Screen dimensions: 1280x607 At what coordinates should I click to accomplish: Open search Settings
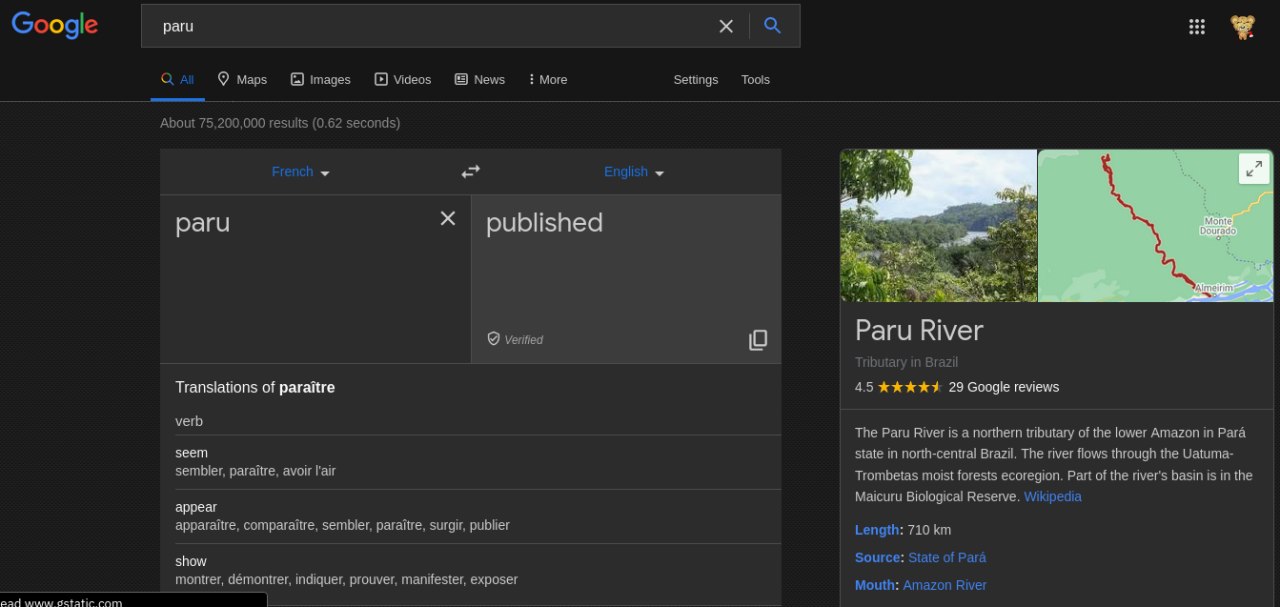(x=695, y=80)
